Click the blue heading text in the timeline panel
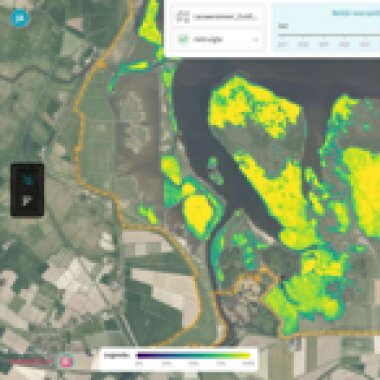 (x=356, y=13)
